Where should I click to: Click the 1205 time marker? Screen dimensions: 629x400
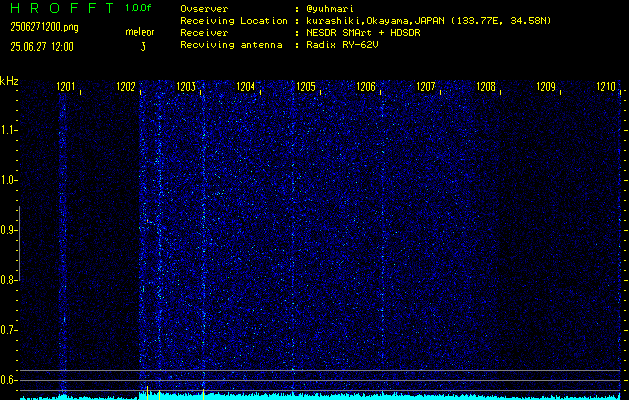click(306, 87)
